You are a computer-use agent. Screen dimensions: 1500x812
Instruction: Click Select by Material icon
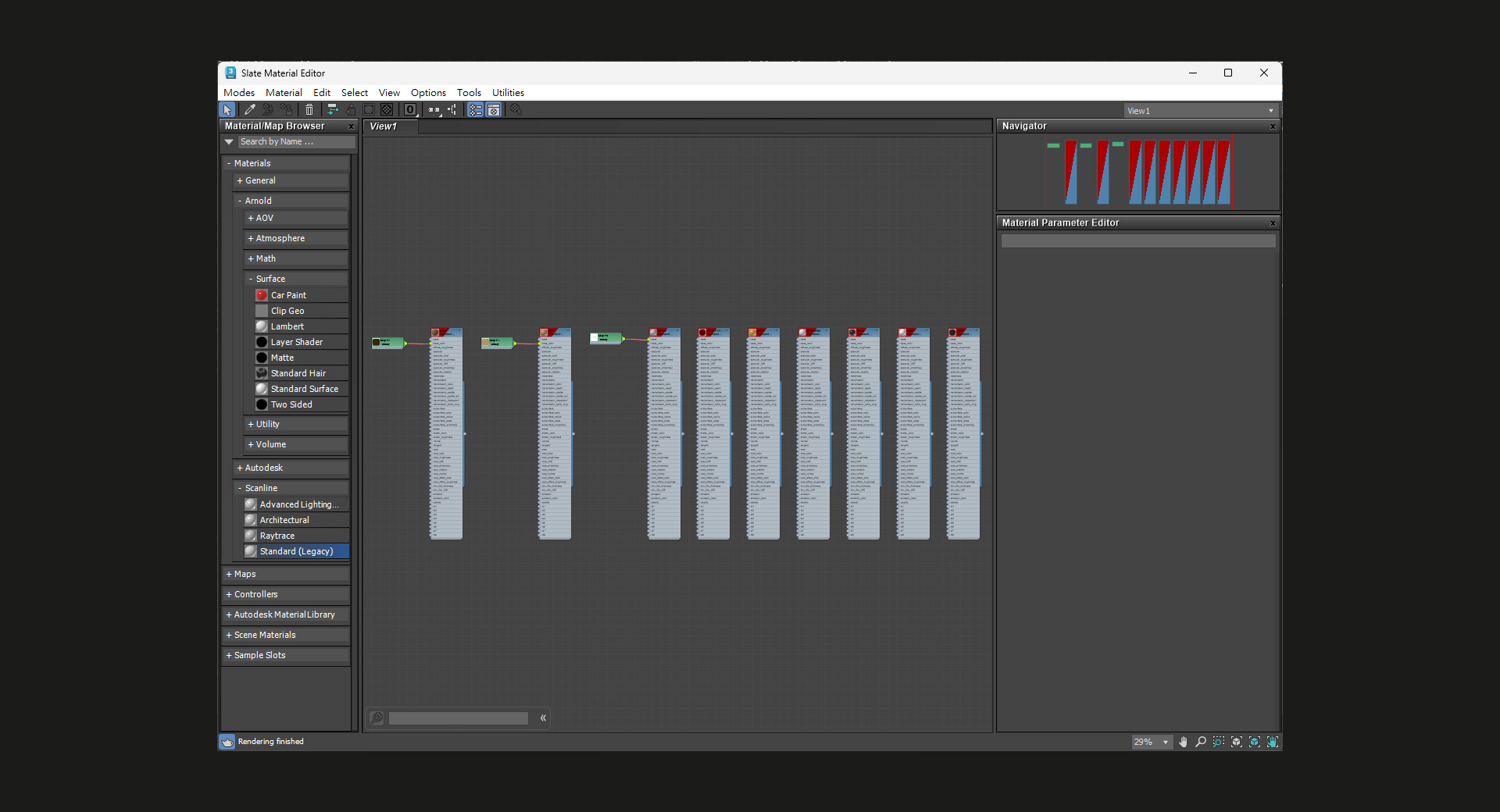pyautogui.click(x=516, y=110)
